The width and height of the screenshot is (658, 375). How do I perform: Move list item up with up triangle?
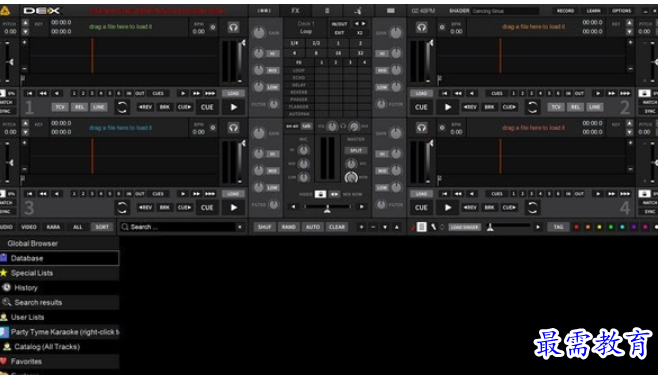click(397, 227)
